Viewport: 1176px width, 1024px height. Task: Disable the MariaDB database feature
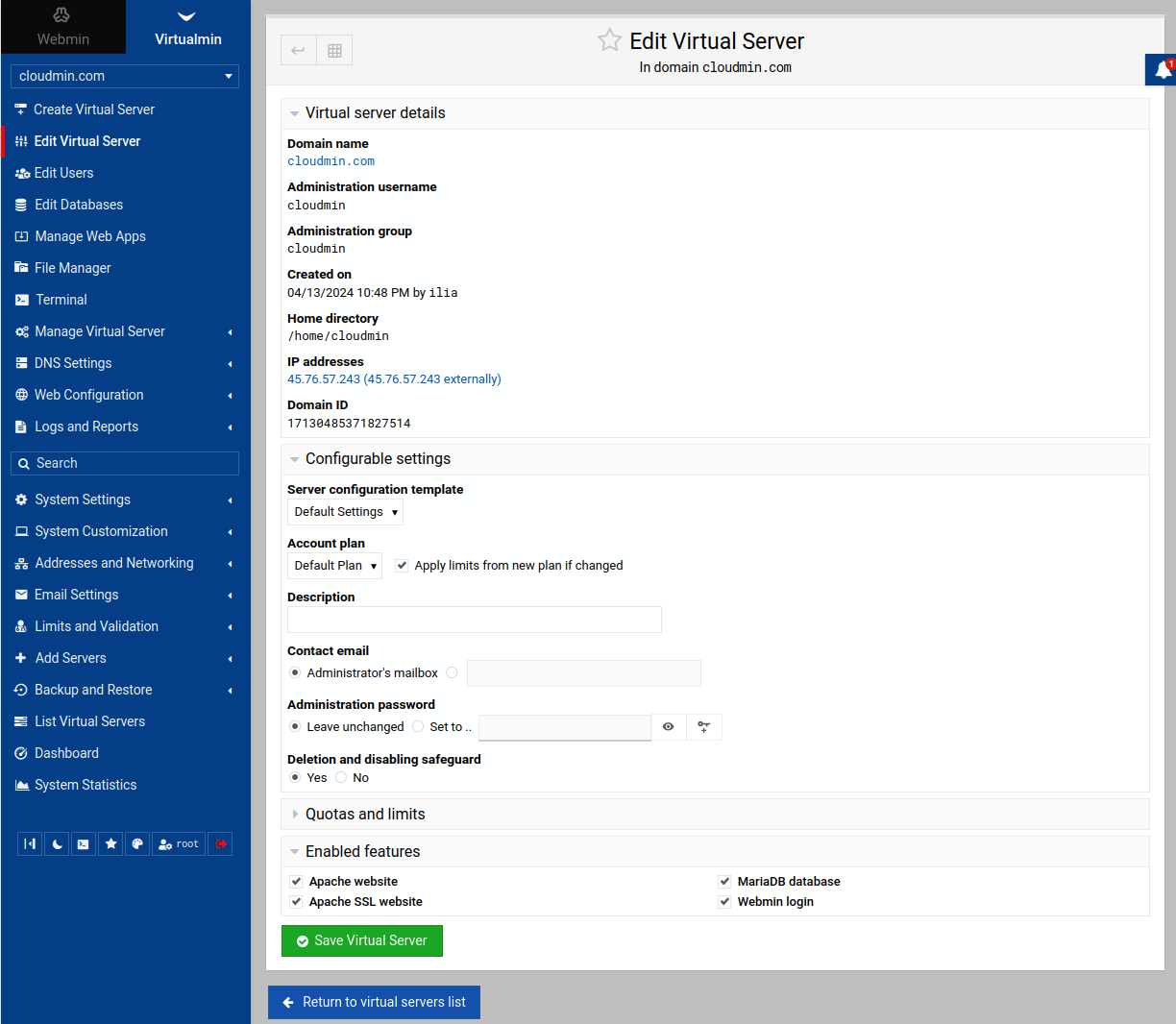[x=724, y=882]
